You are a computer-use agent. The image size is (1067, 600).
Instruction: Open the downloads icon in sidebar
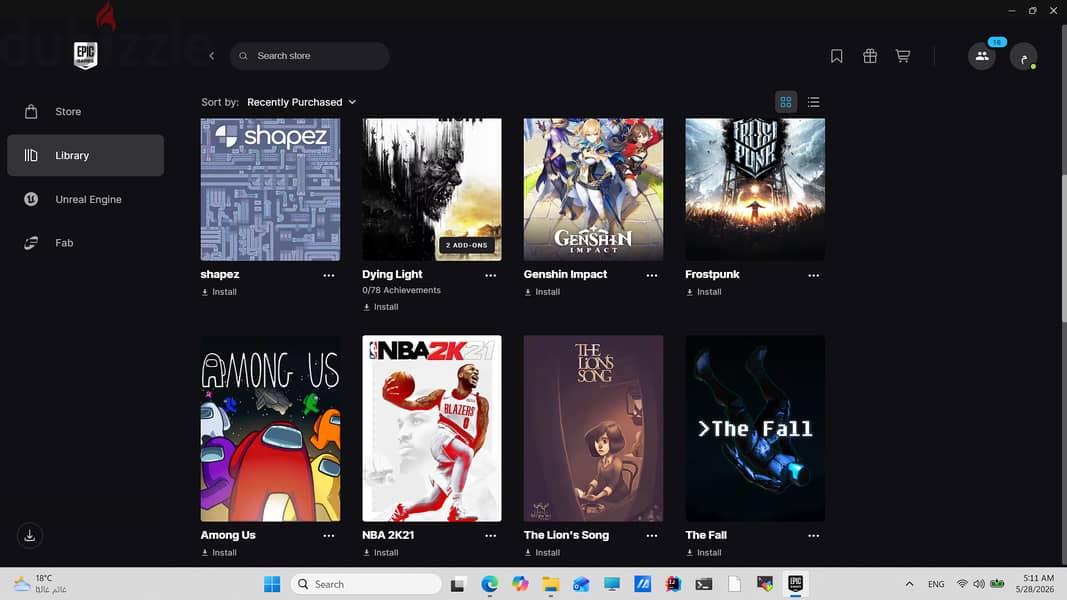point(30,535)
